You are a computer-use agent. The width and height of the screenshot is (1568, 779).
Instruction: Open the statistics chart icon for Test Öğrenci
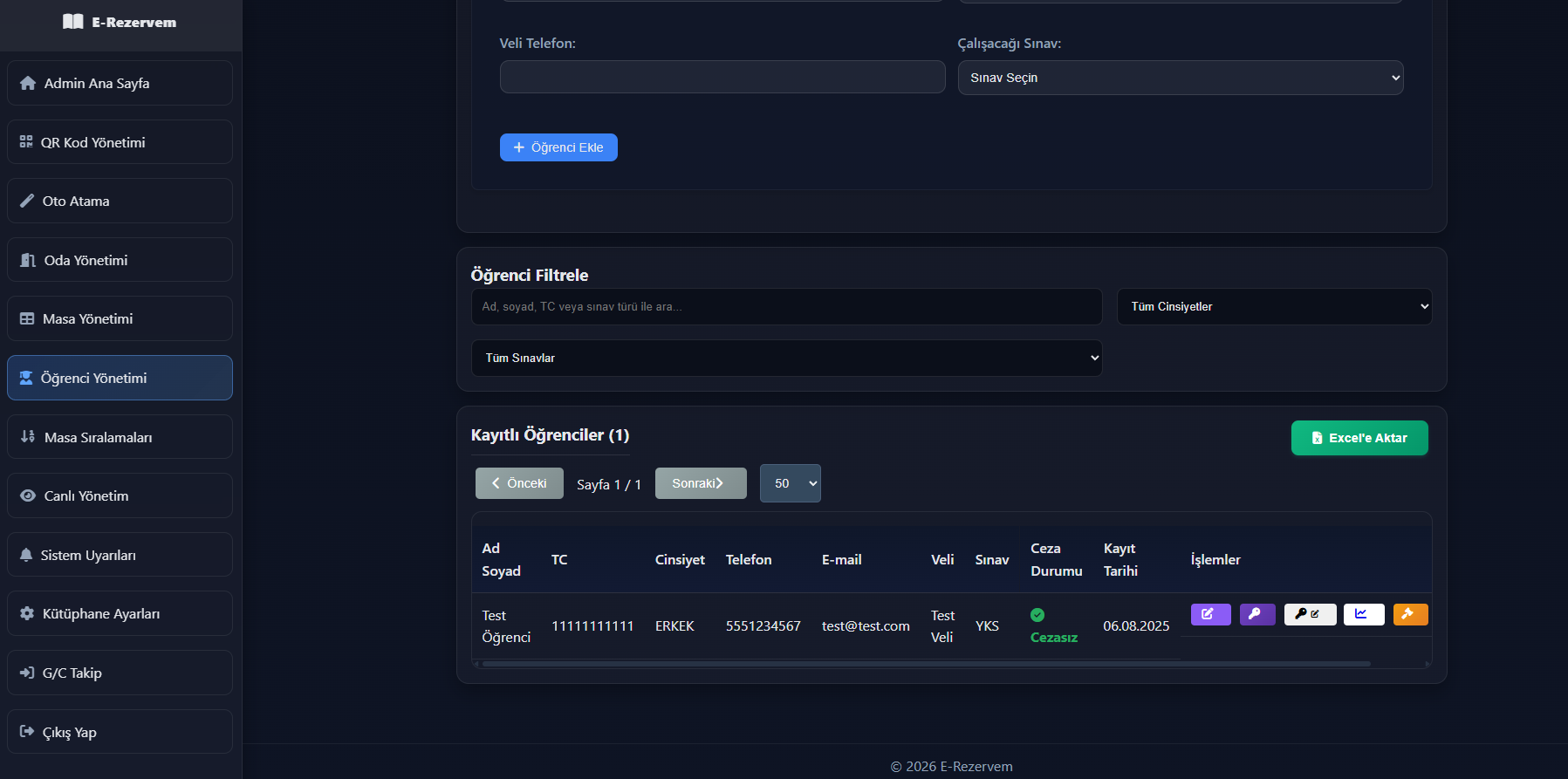point(1363,614)
